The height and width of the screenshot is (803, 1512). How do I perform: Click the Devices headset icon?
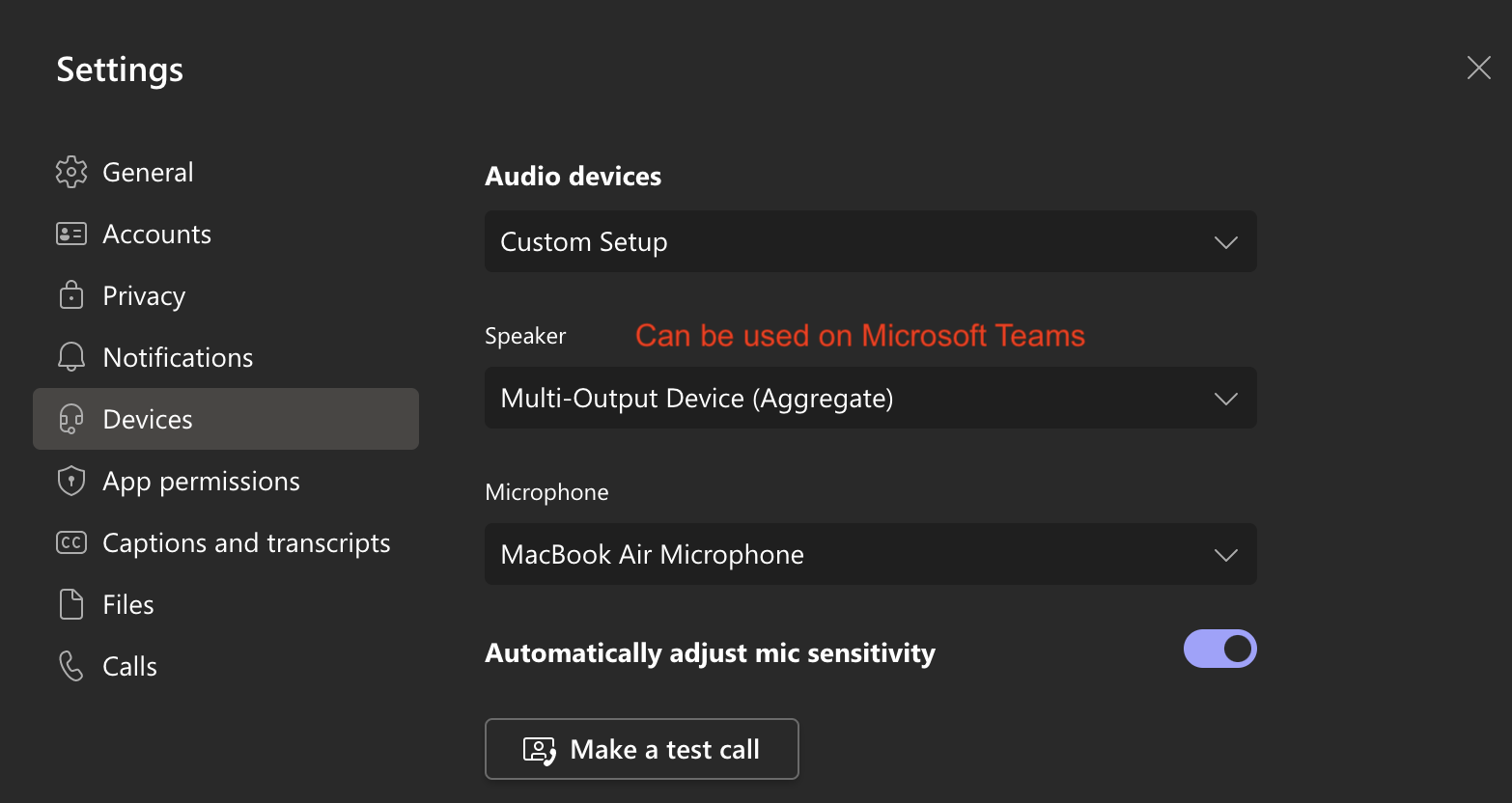71,419
